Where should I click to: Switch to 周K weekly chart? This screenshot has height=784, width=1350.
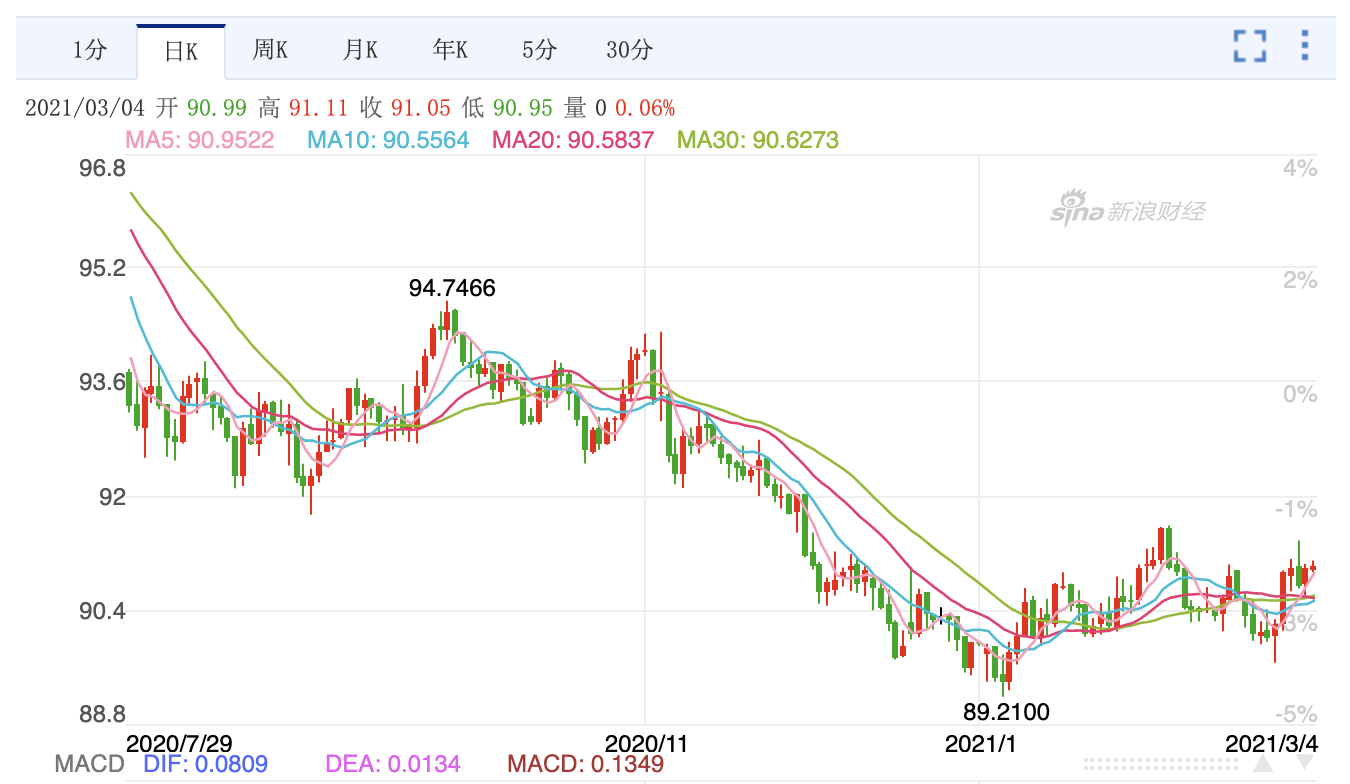click(270, 50)
